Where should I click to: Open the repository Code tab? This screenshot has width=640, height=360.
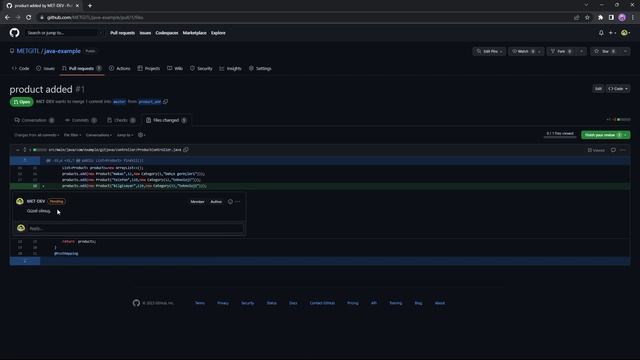(x=21, y=69)
